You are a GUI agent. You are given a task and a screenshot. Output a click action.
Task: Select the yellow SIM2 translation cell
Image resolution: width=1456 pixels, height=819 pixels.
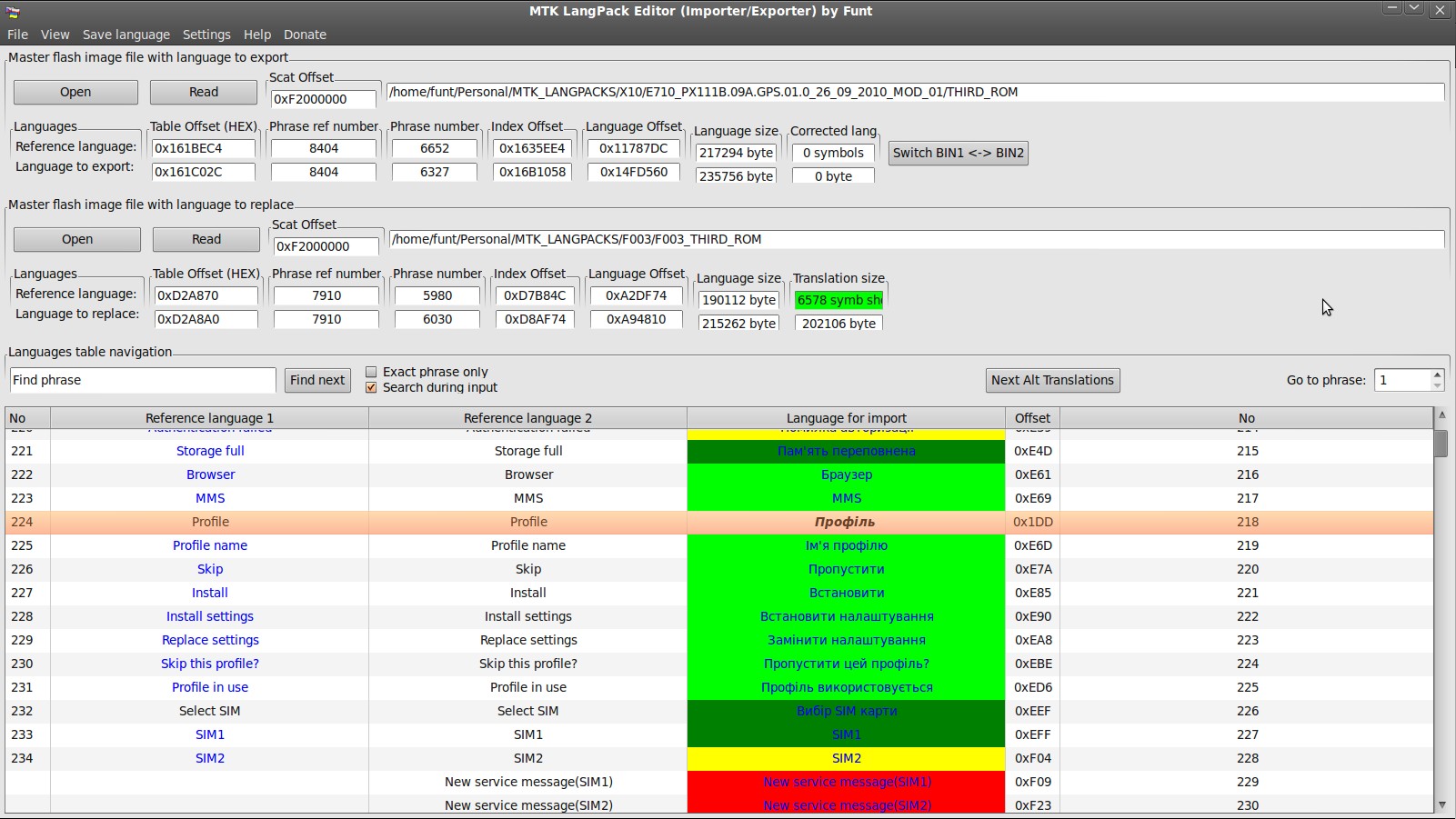coord(846,758)
